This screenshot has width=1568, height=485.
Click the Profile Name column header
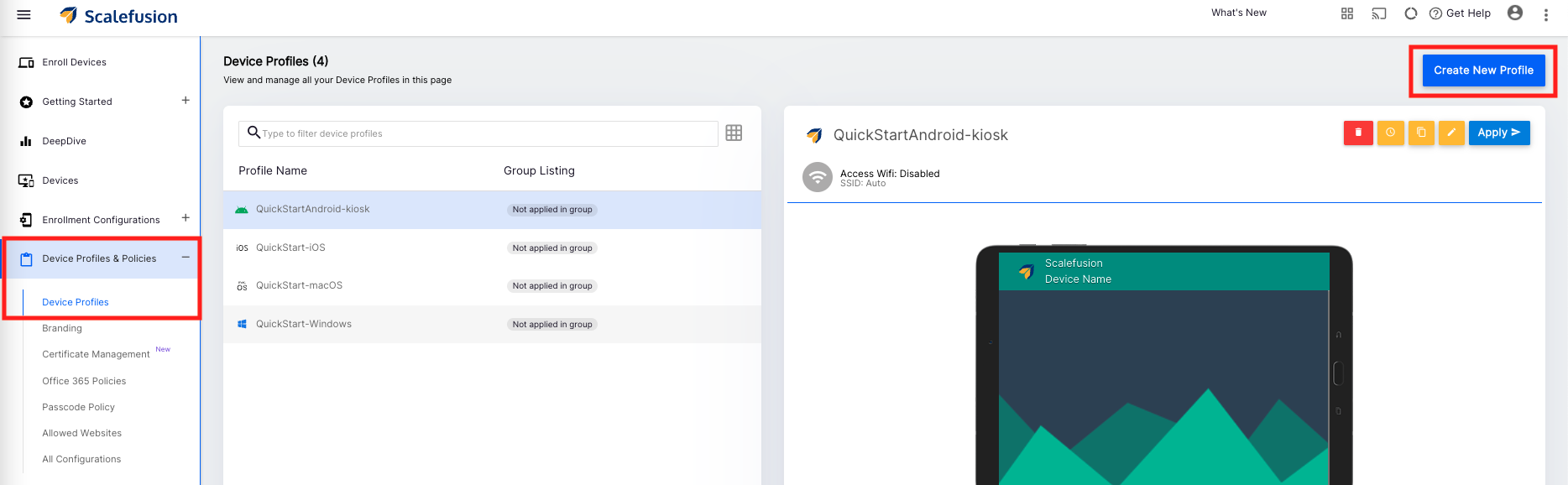point(273,170)
